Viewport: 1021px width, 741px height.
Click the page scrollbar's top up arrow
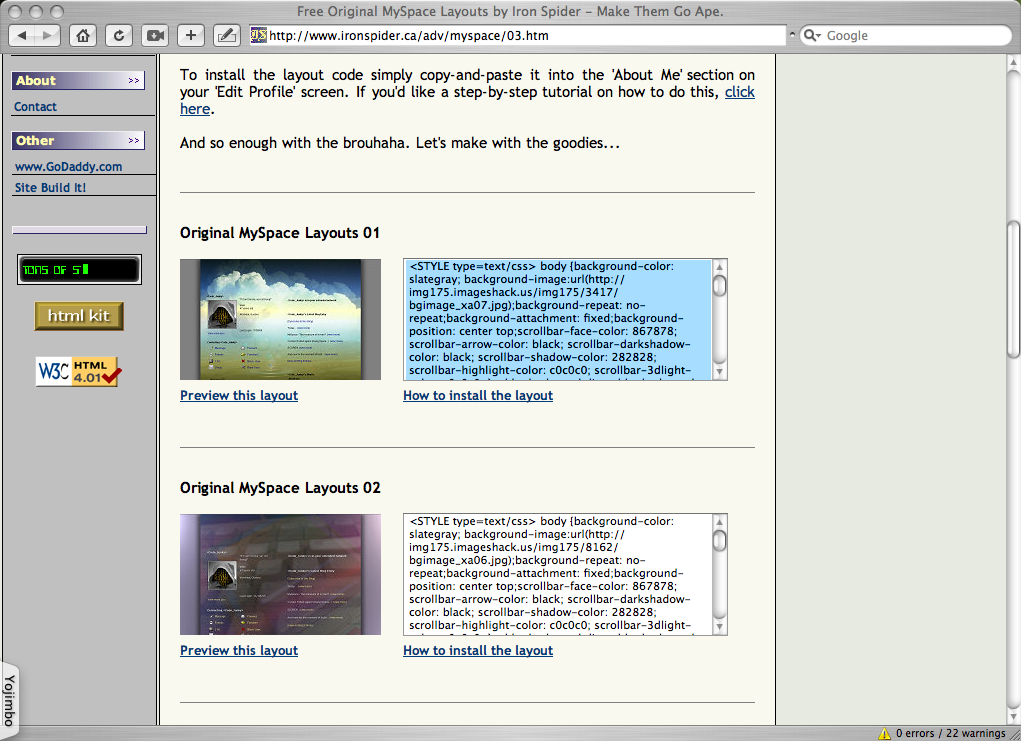tap(1013, 63)
